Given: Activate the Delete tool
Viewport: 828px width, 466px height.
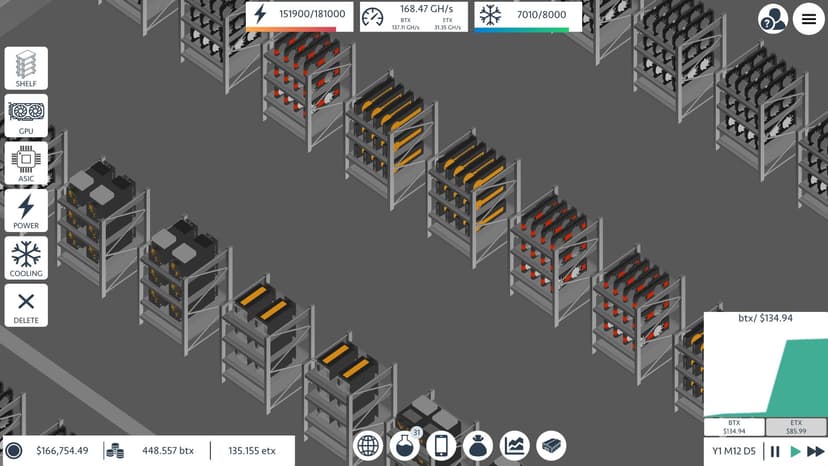Looking at the screenshot, I should pyautogui.click(x=26, y=305).
